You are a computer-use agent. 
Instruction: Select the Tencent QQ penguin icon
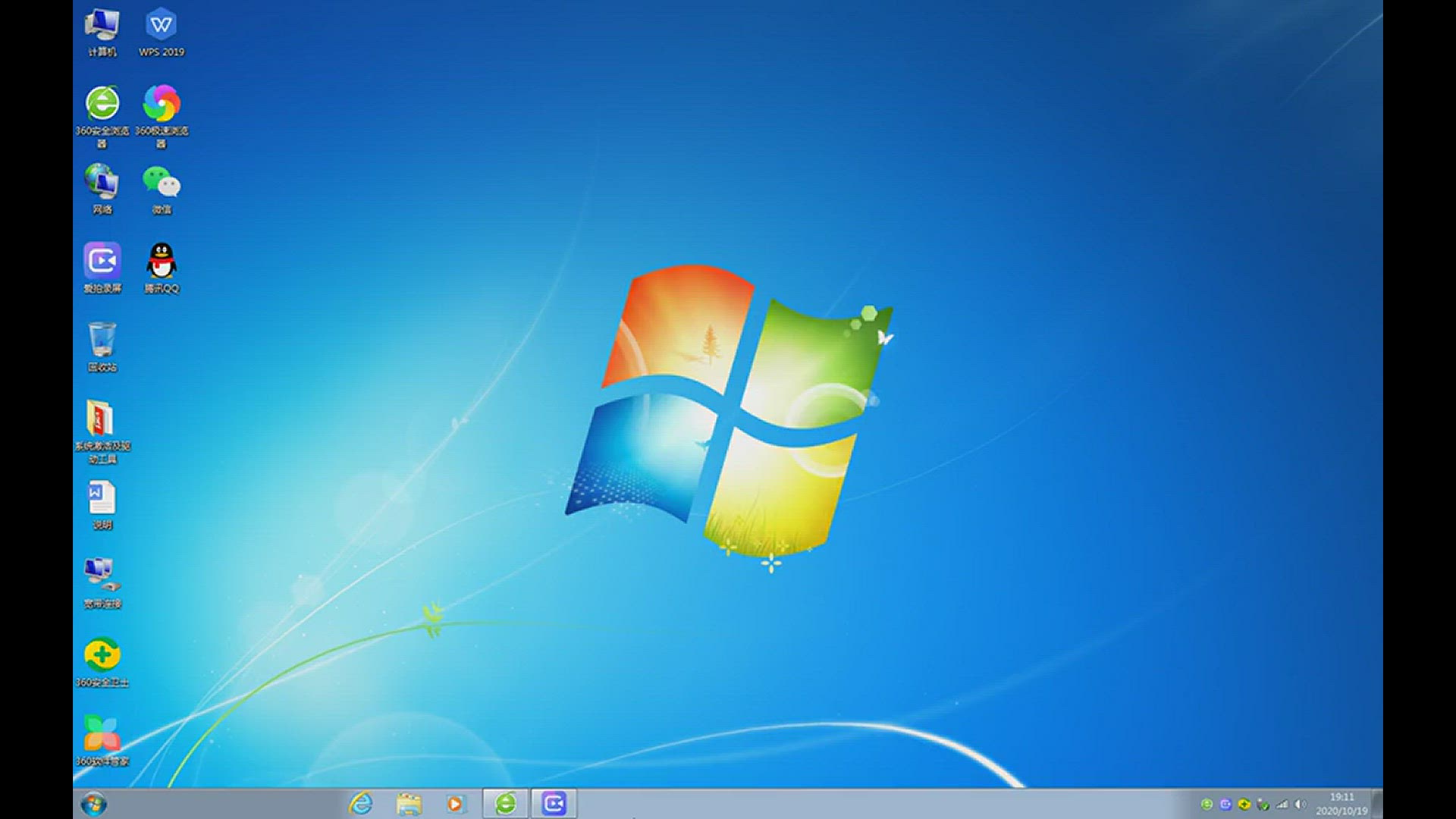click(x=162, y=262)
